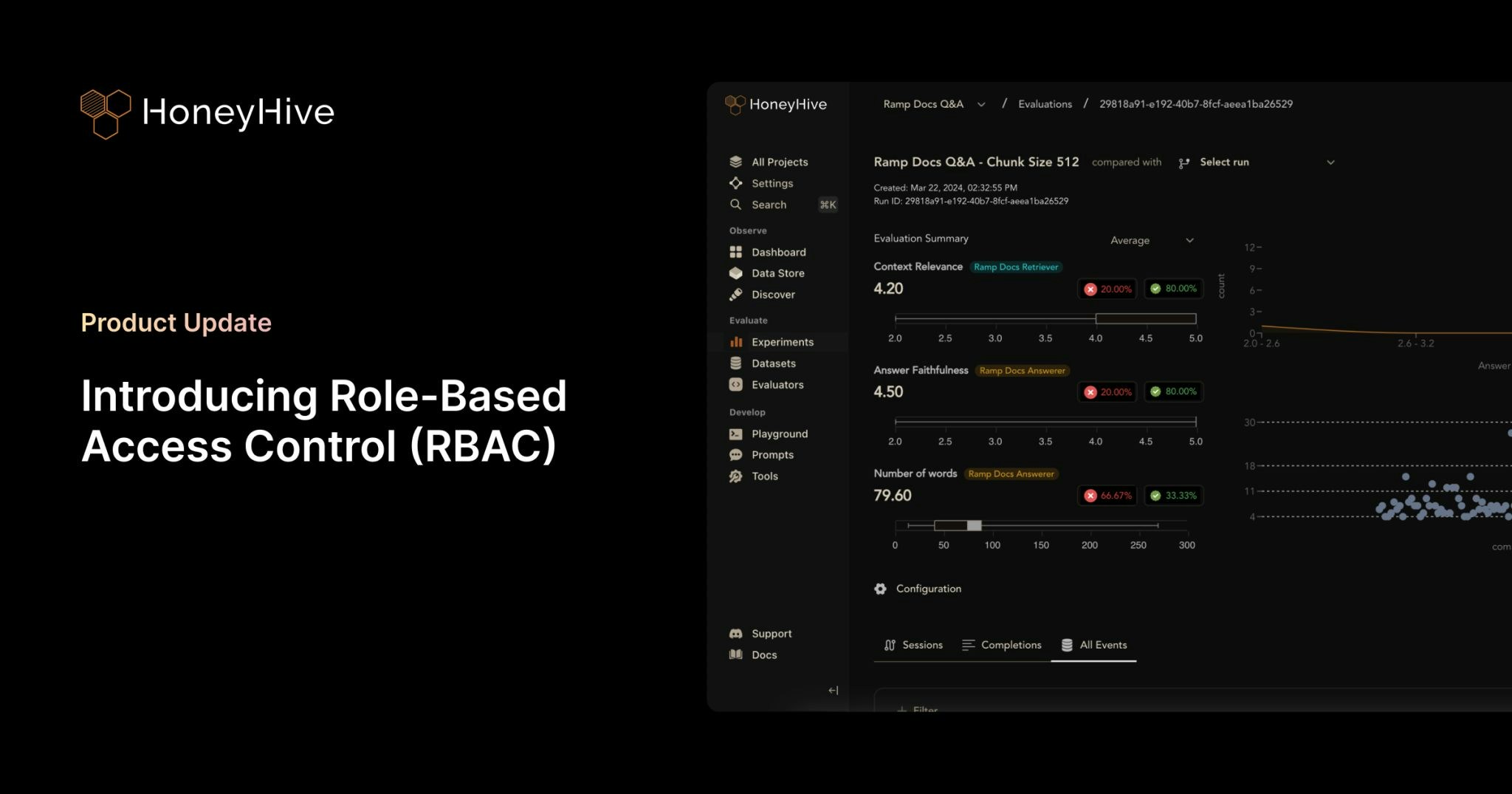Launch the Playground terminal icon
The image size is (1512, 794).
(735, 434)
